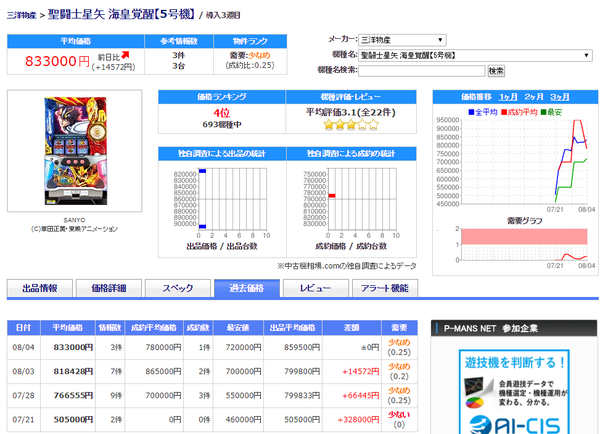Click the 差額 column header
Screen dimensions: 600x434
coord(352,328)
